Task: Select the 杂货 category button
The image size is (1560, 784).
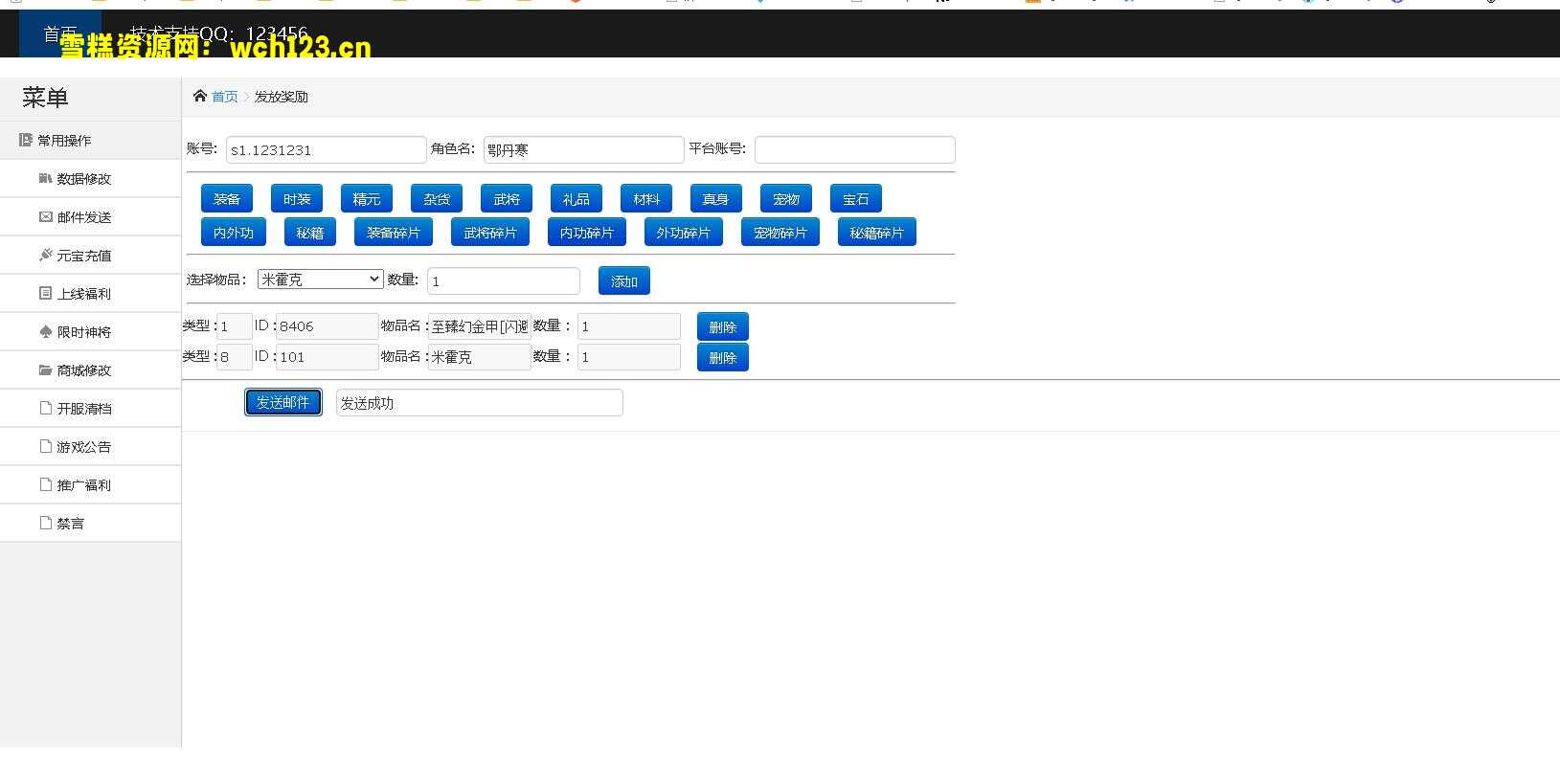Action: pyautogui.click(x=437, y=199)
